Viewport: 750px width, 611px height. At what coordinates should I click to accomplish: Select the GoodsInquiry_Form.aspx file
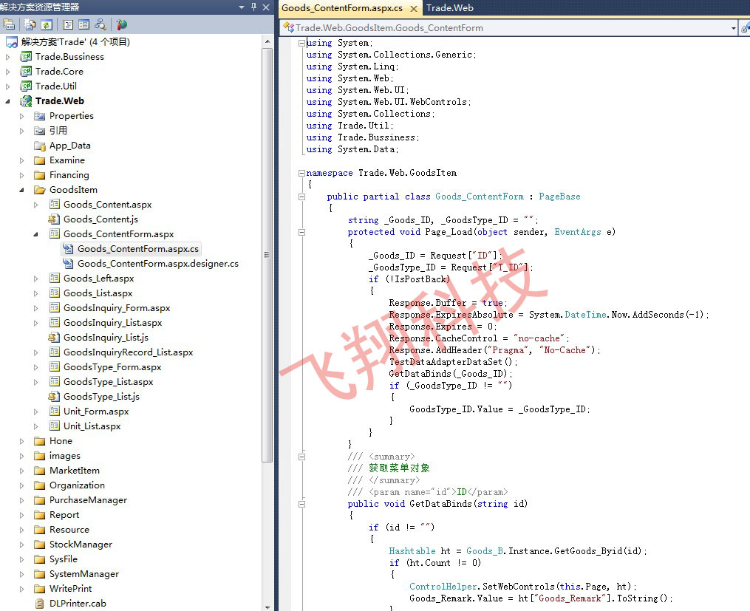point(116,308)
